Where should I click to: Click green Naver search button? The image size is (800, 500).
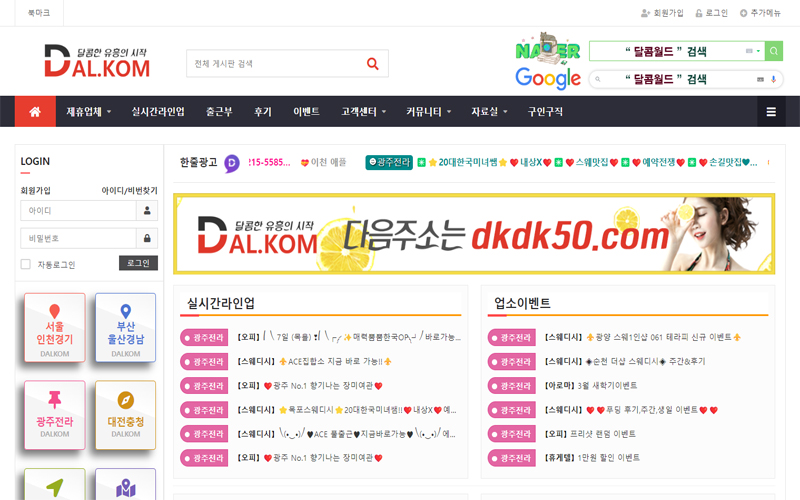click(774, 51)
